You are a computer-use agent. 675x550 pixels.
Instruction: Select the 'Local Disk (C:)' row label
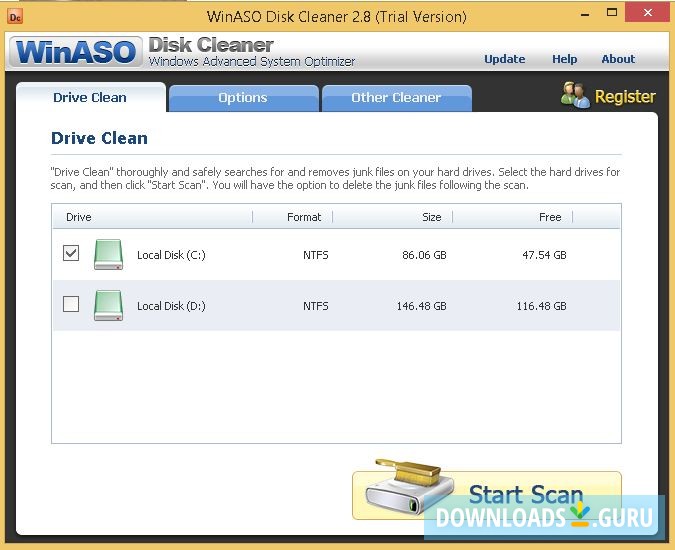point(171,255)
